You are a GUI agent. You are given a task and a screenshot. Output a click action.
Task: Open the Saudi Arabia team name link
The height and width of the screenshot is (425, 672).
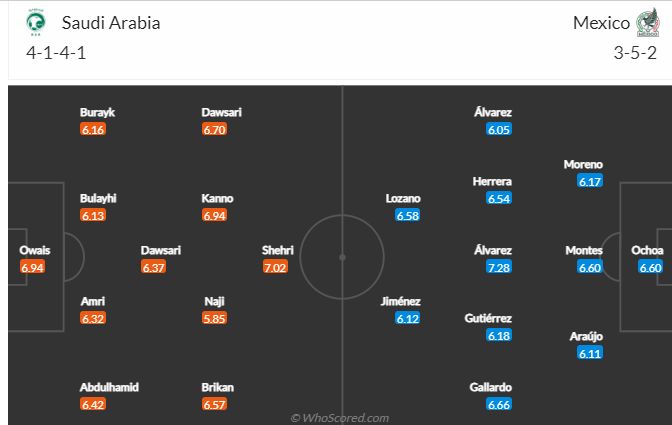111,23
